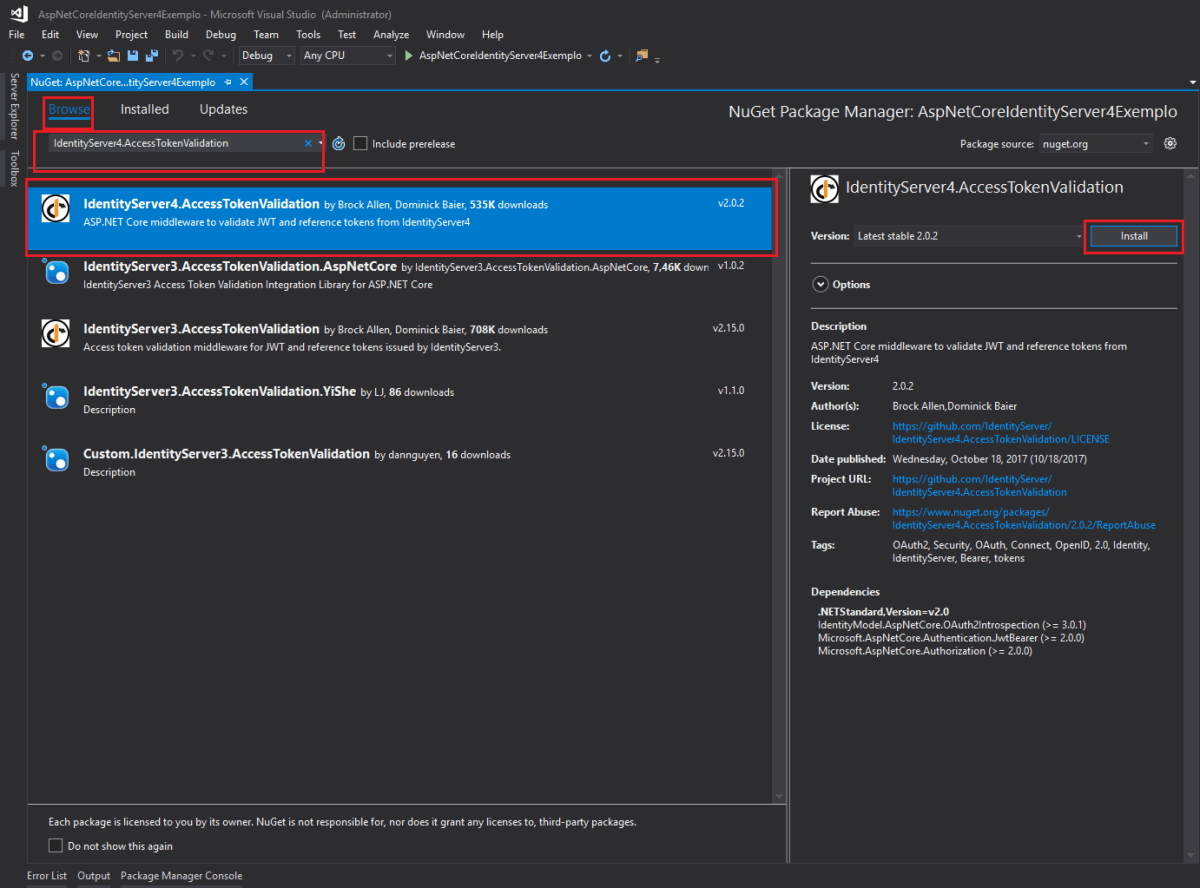The image size is (1200, 888).
Task: Open the Error List panel tab
Action: pos(47,876)
